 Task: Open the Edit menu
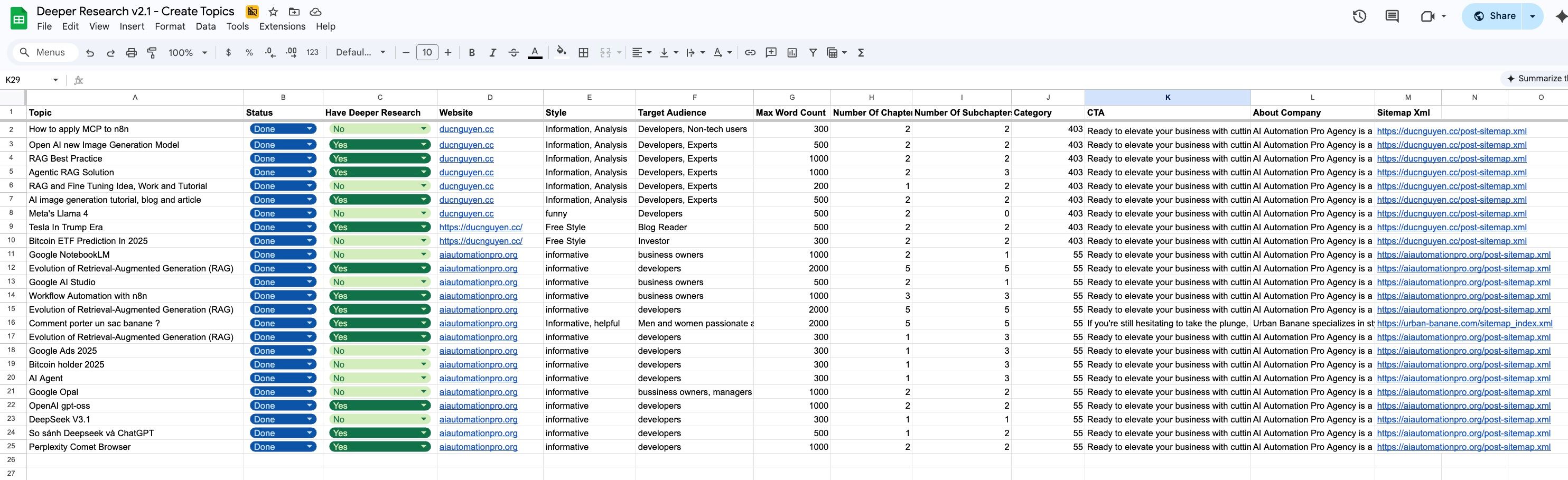[71, 26]
